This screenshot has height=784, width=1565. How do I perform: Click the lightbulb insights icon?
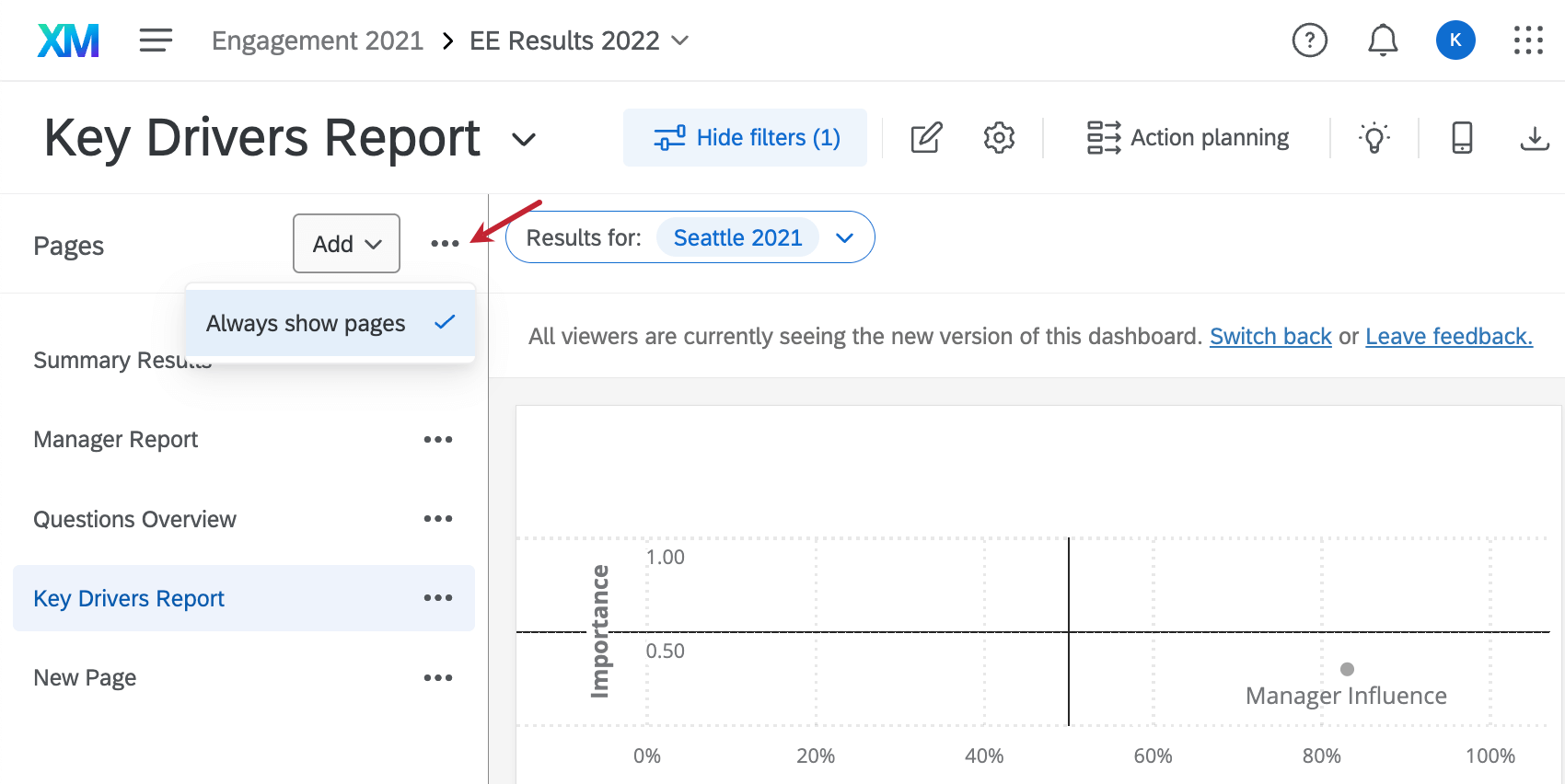pyautogui.click(x=1374, y=138)
